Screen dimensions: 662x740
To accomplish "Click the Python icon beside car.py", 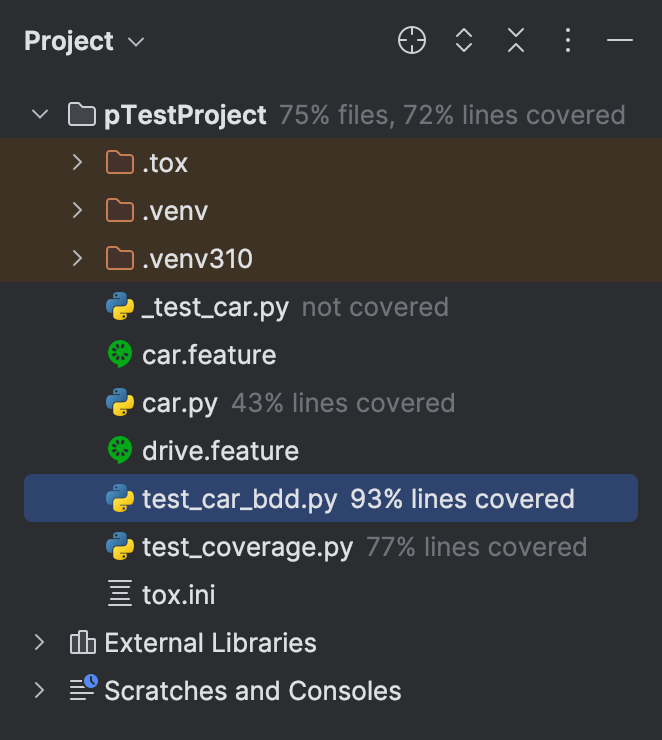I will (120, 403).
